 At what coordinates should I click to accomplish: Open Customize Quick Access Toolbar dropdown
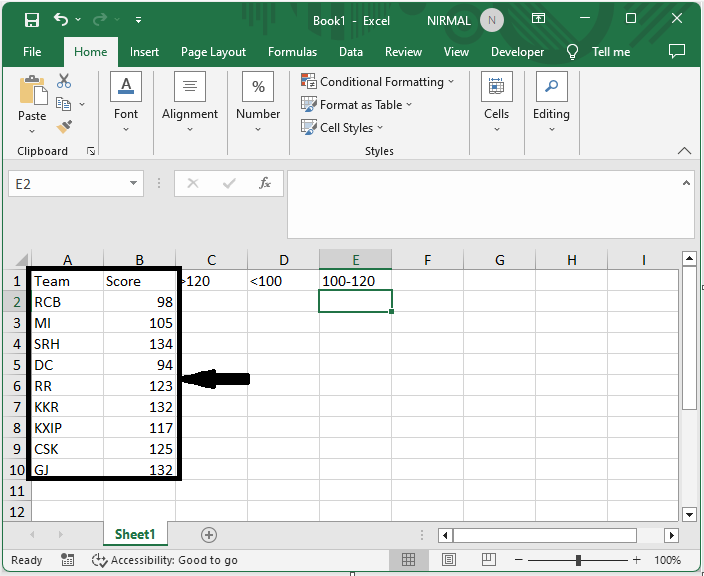pos(139,20)
